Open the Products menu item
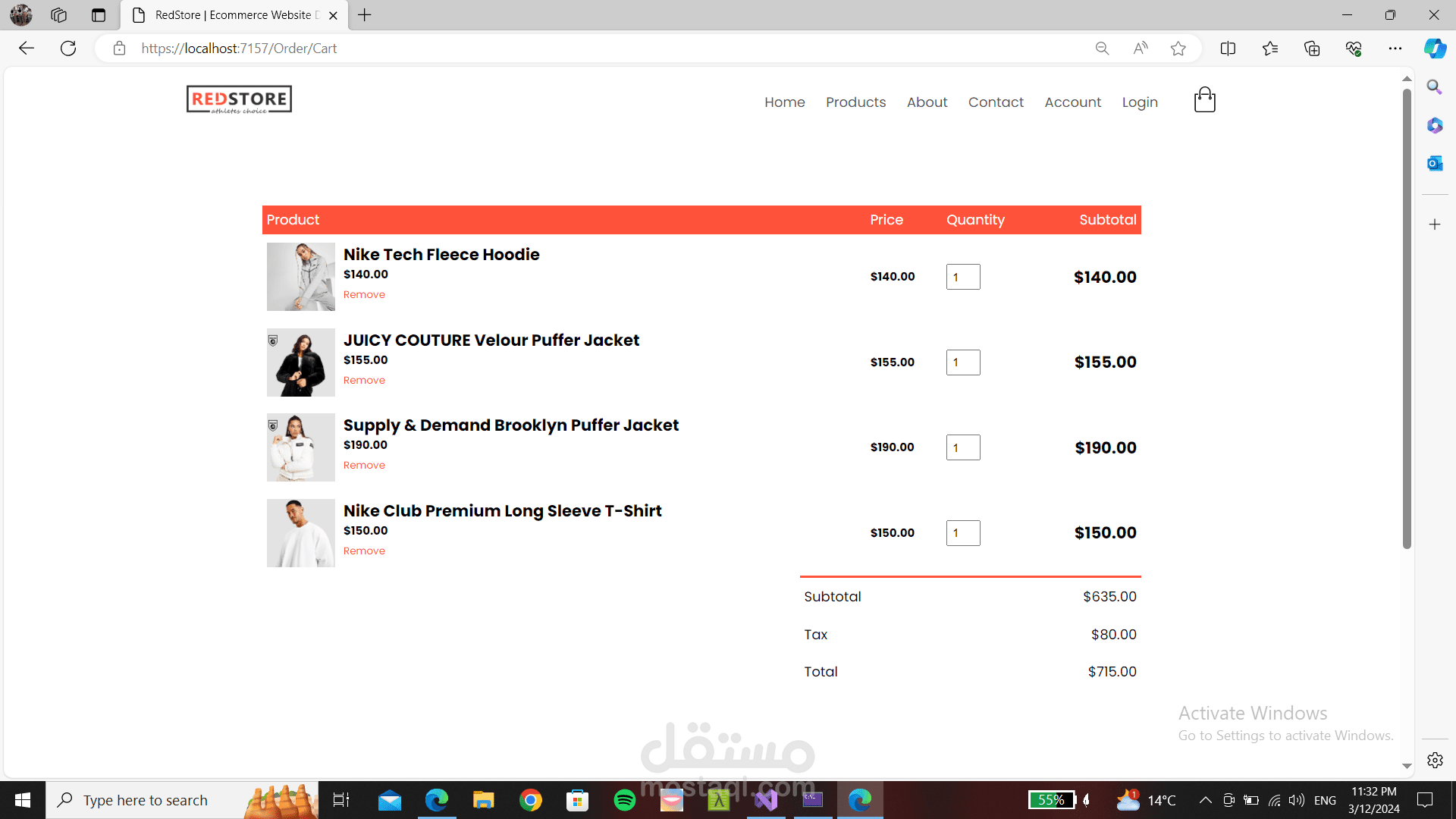The width and height of the screenshot is (1456, 819). pyautogui.click(x=855, y=102)
